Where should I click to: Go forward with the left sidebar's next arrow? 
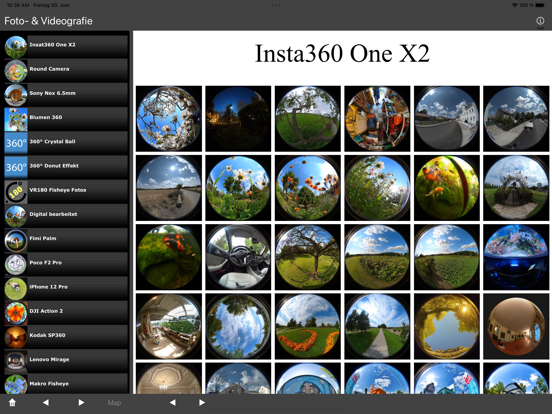(x=81, y=402)
